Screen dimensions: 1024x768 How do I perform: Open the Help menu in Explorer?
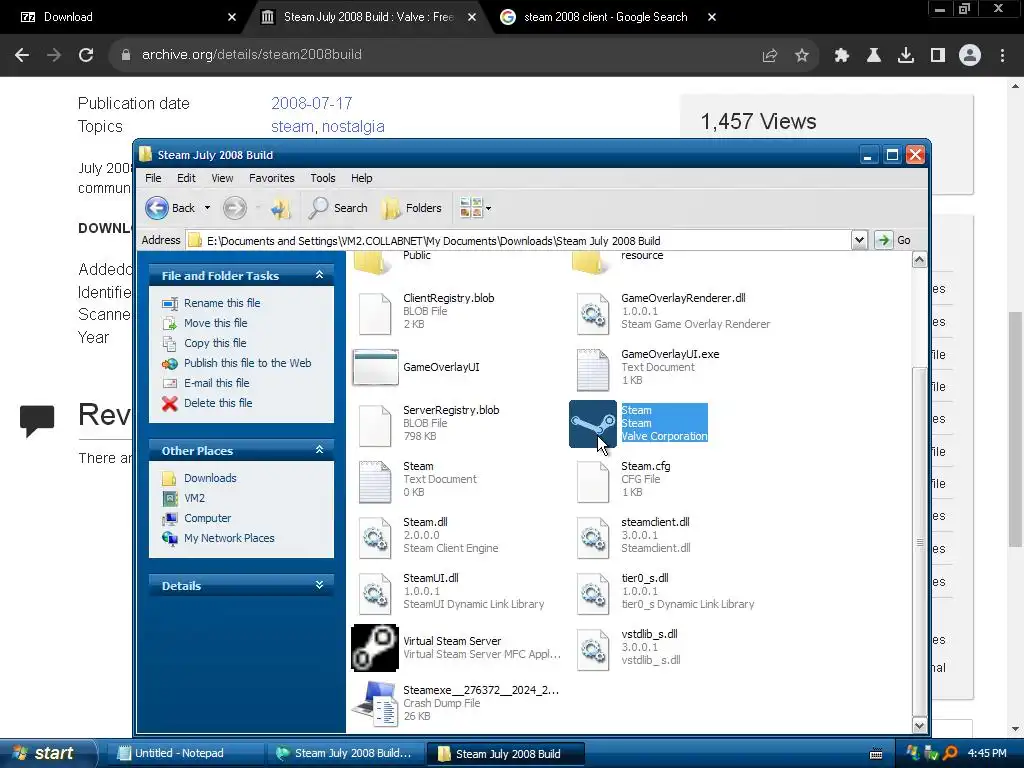tap(361, 178)
